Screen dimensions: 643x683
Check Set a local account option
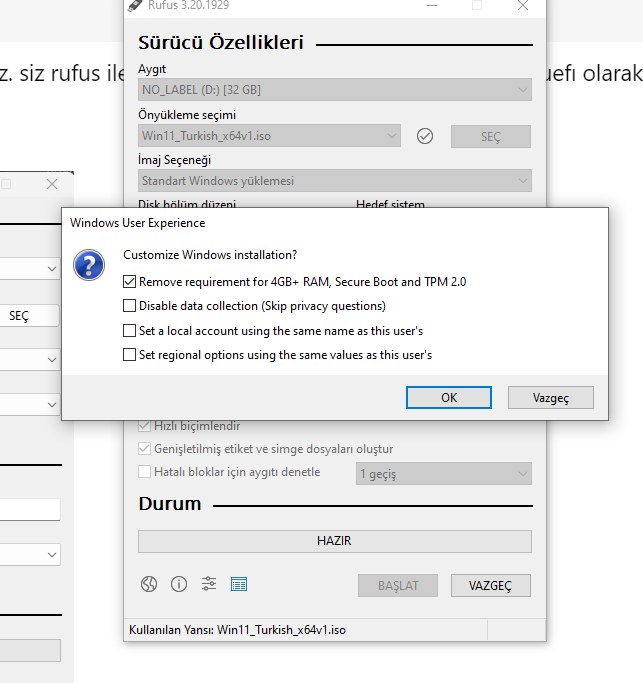129,331
